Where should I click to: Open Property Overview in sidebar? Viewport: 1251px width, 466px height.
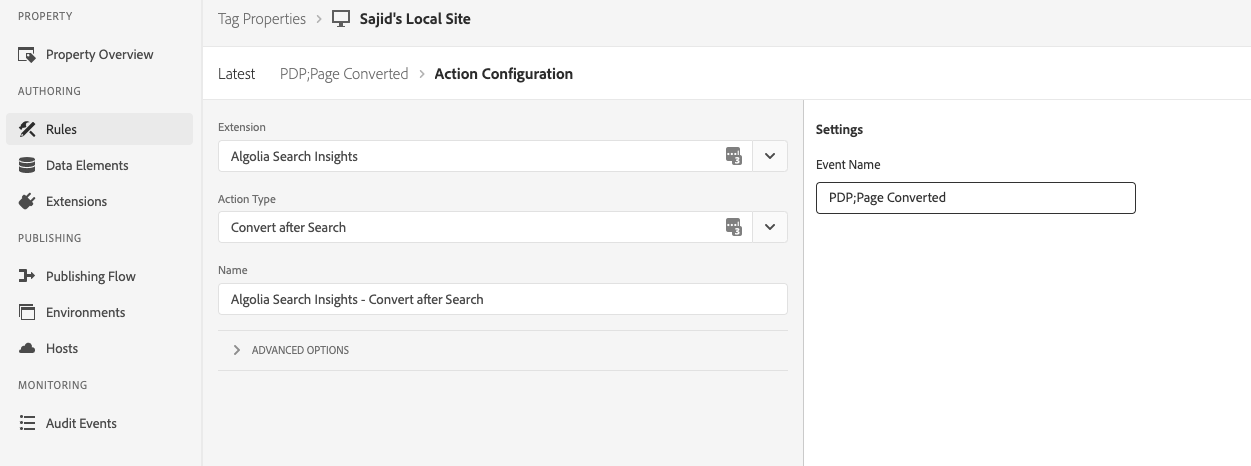pyautogui.click(x=100, y=55)
